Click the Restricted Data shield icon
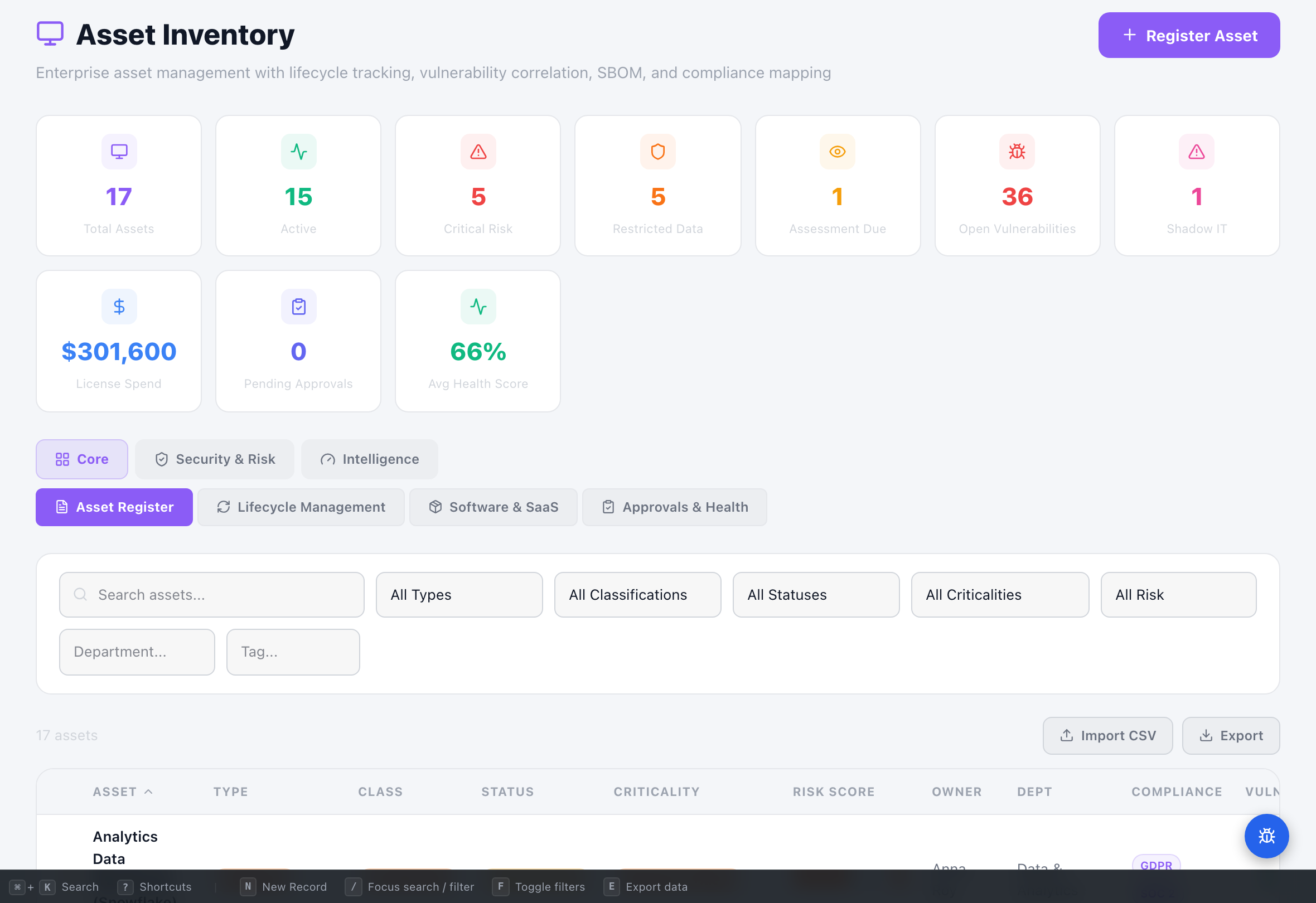Screen dimensions: 1316x903 coord(657,151)
